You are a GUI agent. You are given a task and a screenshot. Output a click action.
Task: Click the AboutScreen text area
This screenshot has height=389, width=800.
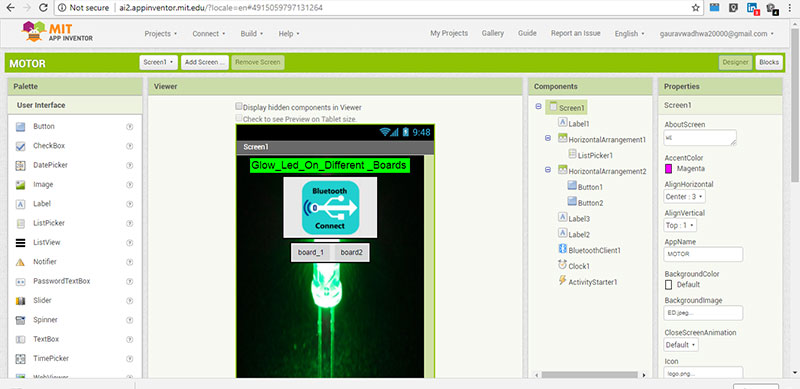(701, 138)
